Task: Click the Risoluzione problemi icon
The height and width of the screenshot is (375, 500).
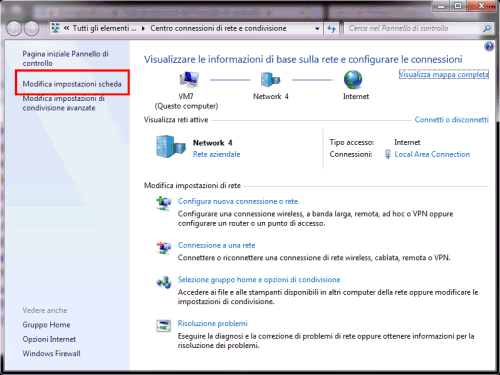Action: coord(163,326)
